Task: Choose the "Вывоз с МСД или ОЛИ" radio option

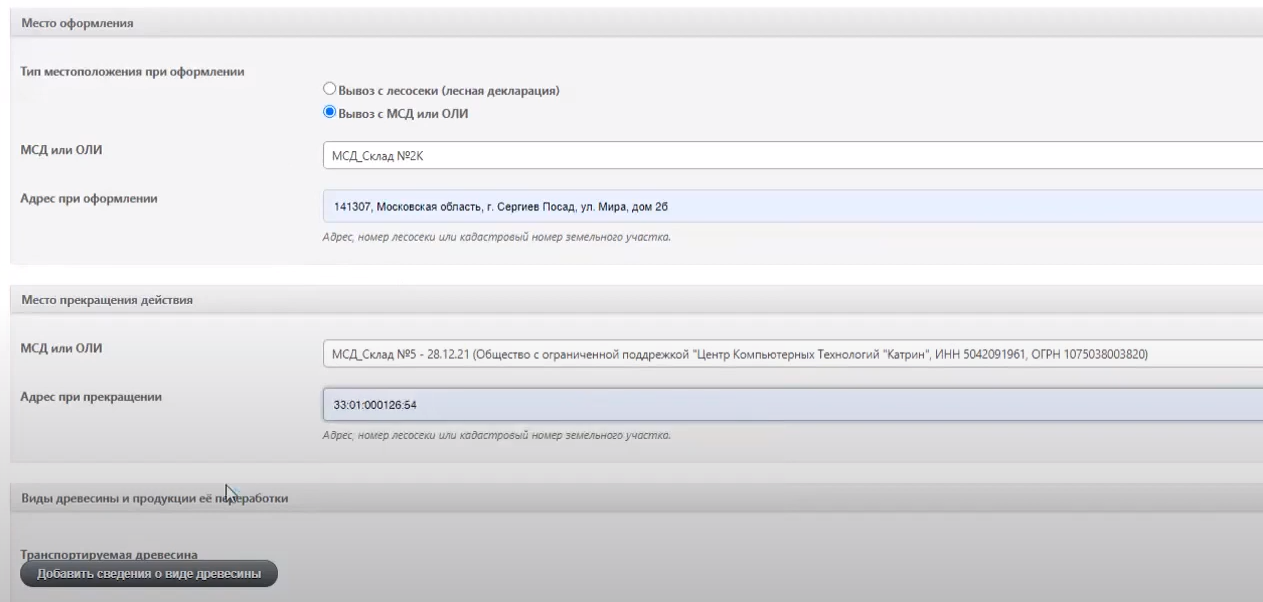Action: point(329,113)
